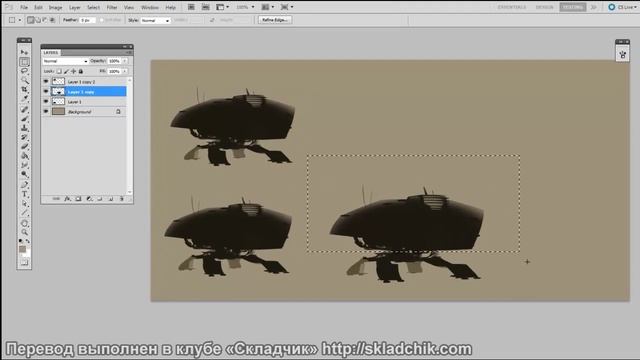The image size is (640, 360).
Task: Toggle the Anti-alias checkbox
Action: [x=102, y=20]
